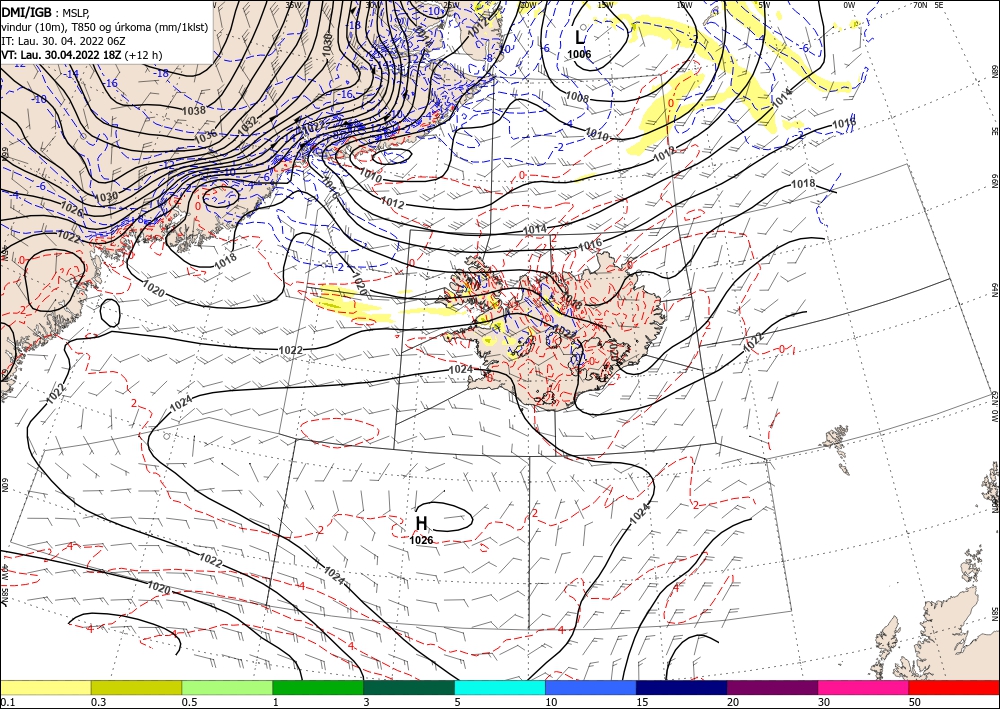Screen dimensions: 1000x709
Task: Click the blue 10–15 legend band
Action: tap(591, 687)
